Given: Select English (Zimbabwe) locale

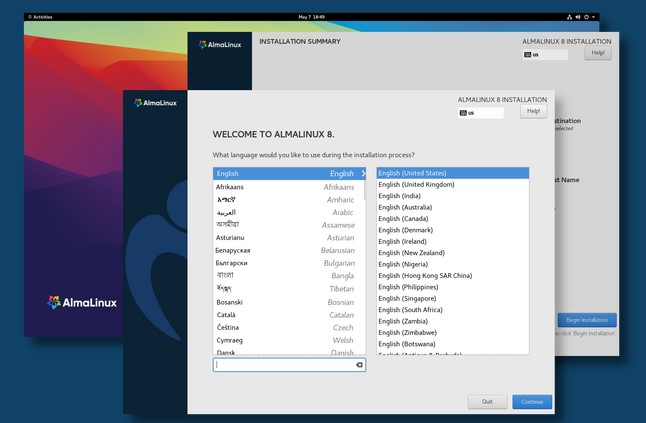Looking at the screenshot, I should click(x=453, y=332).
